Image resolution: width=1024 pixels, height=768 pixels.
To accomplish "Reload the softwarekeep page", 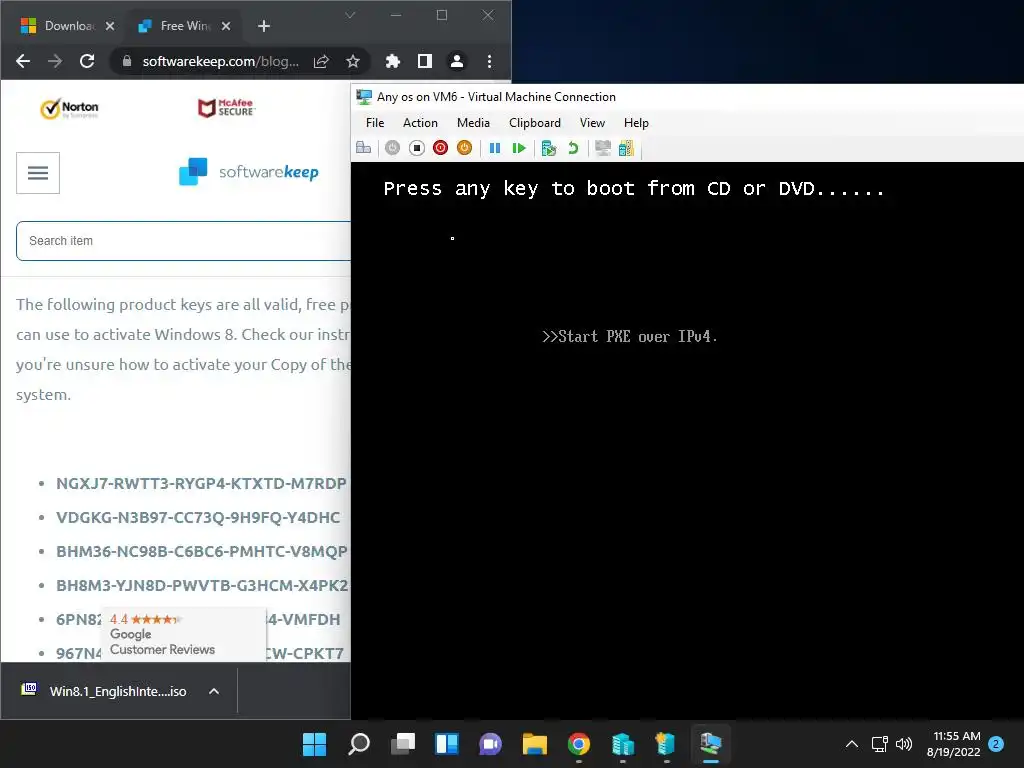I will (x=87, y=61).
